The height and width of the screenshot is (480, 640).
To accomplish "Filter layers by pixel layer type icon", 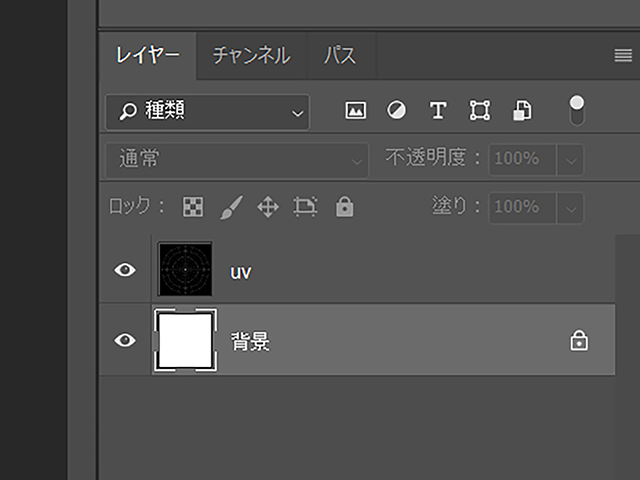I will 356,111.
